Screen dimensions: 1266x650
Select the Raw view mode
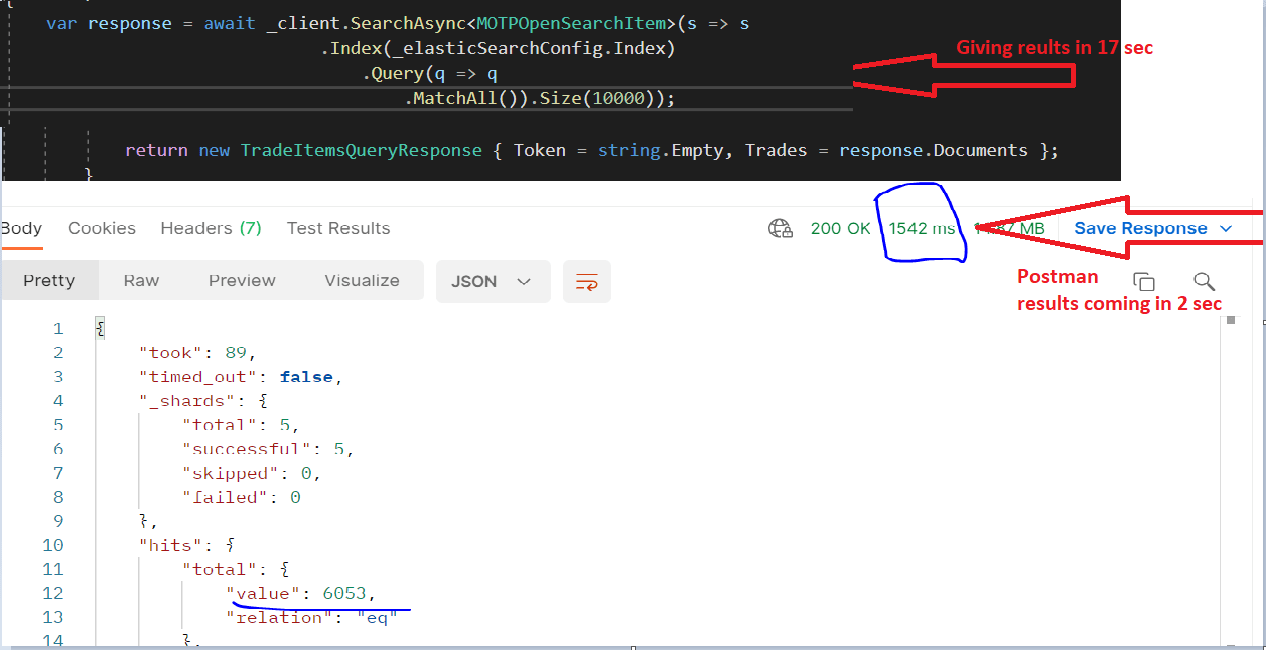point(141,281)
